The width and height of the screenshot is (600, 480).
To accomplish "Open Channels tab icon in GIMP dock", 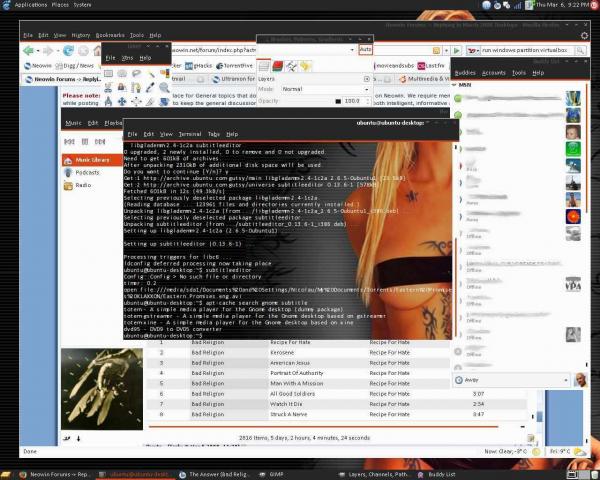I will tap(277, 67).
